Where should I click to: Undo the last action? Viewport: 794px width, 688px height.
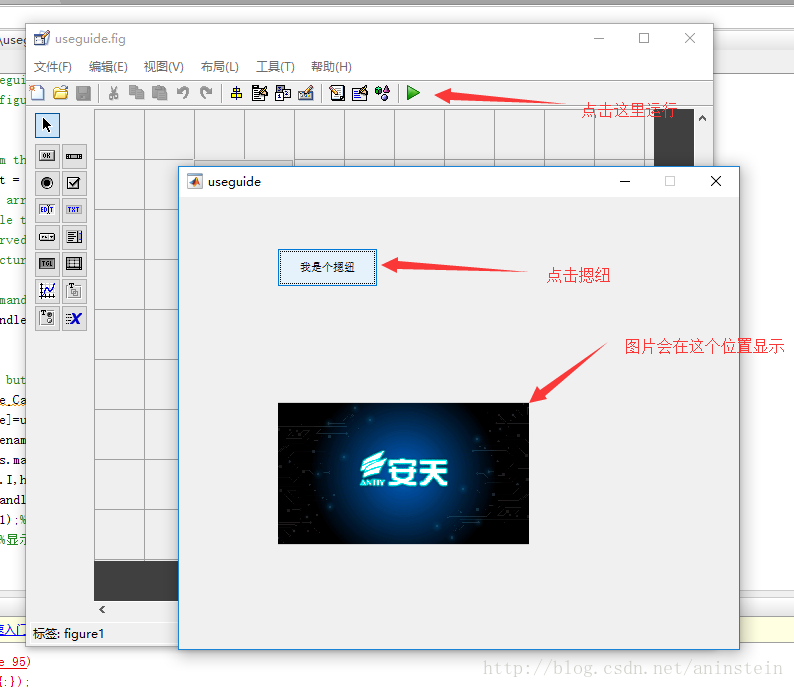click(x=182, y=93)
